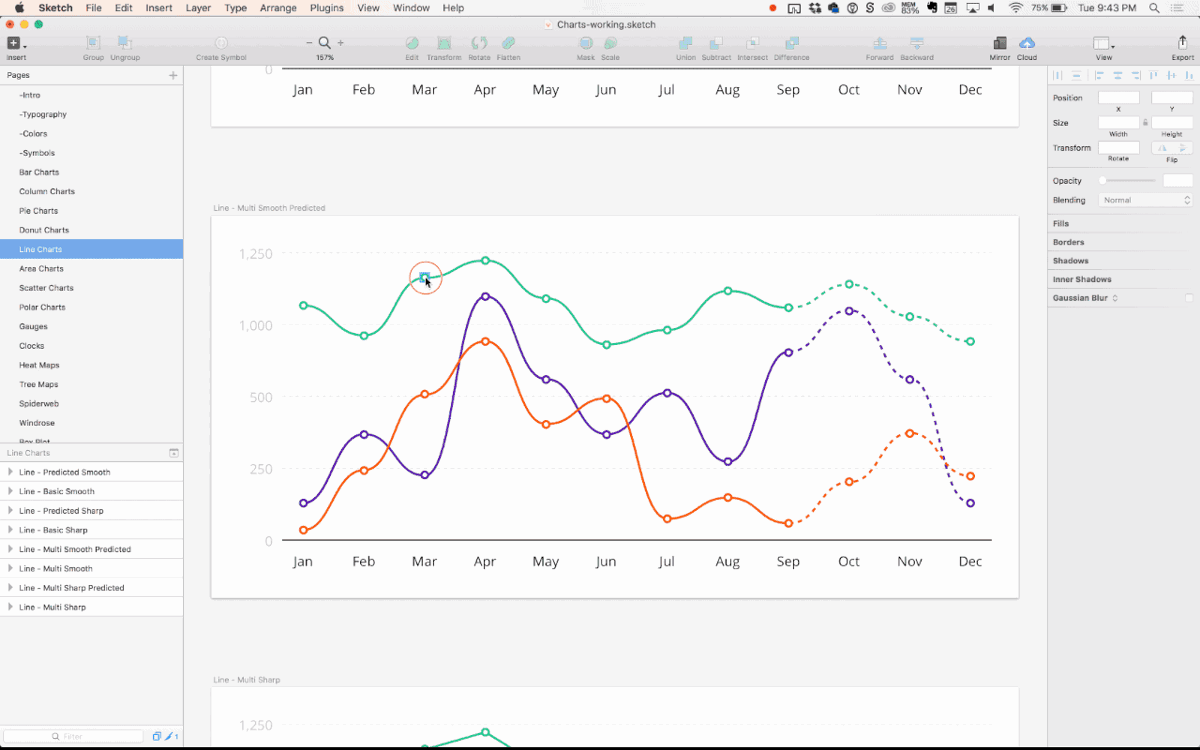Image resolution: width=1200 pixels, height=750 pixels.
Task: Expand Line - Basic Sharp artboard
Action: [x=10, y=530]
